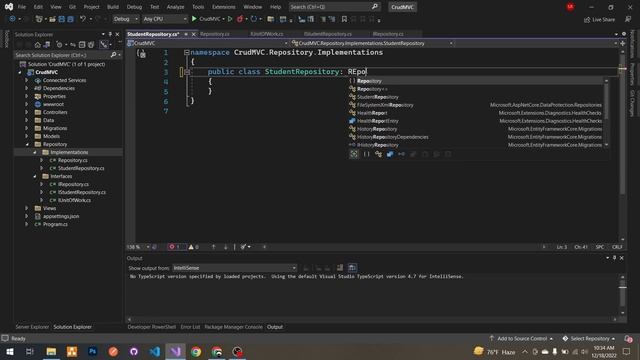Click Start Without Debugging outline play icon
The image size is (640, 360).
click(x=230, y=19)
